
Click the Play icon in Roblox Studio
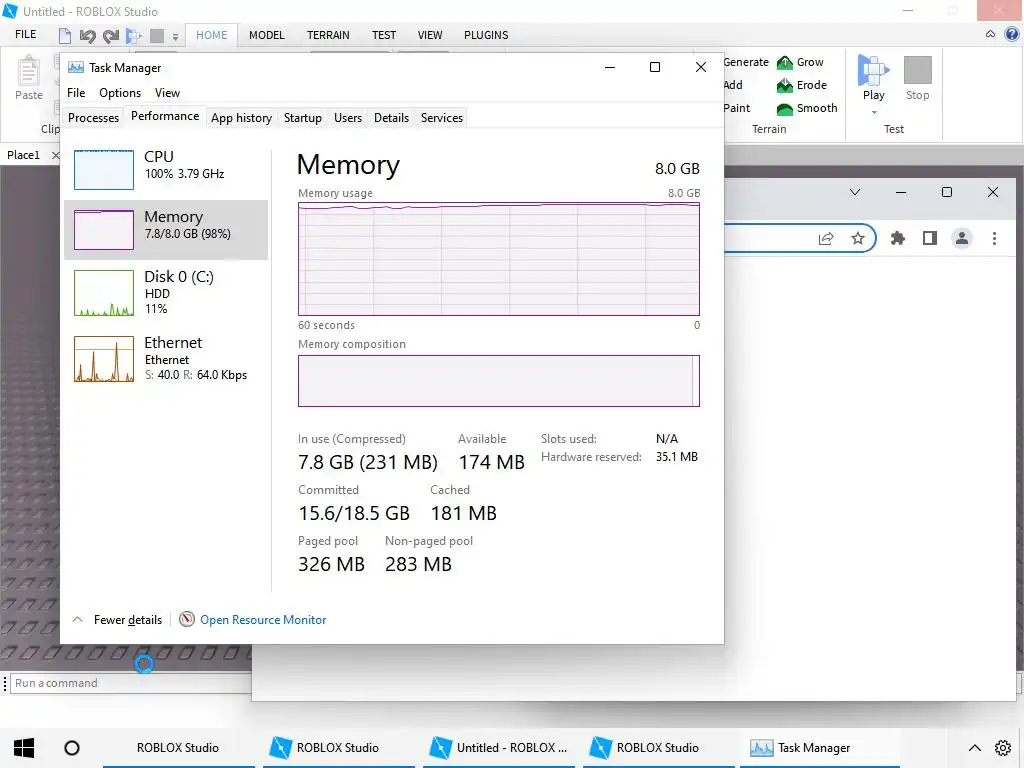coord(873,70)
